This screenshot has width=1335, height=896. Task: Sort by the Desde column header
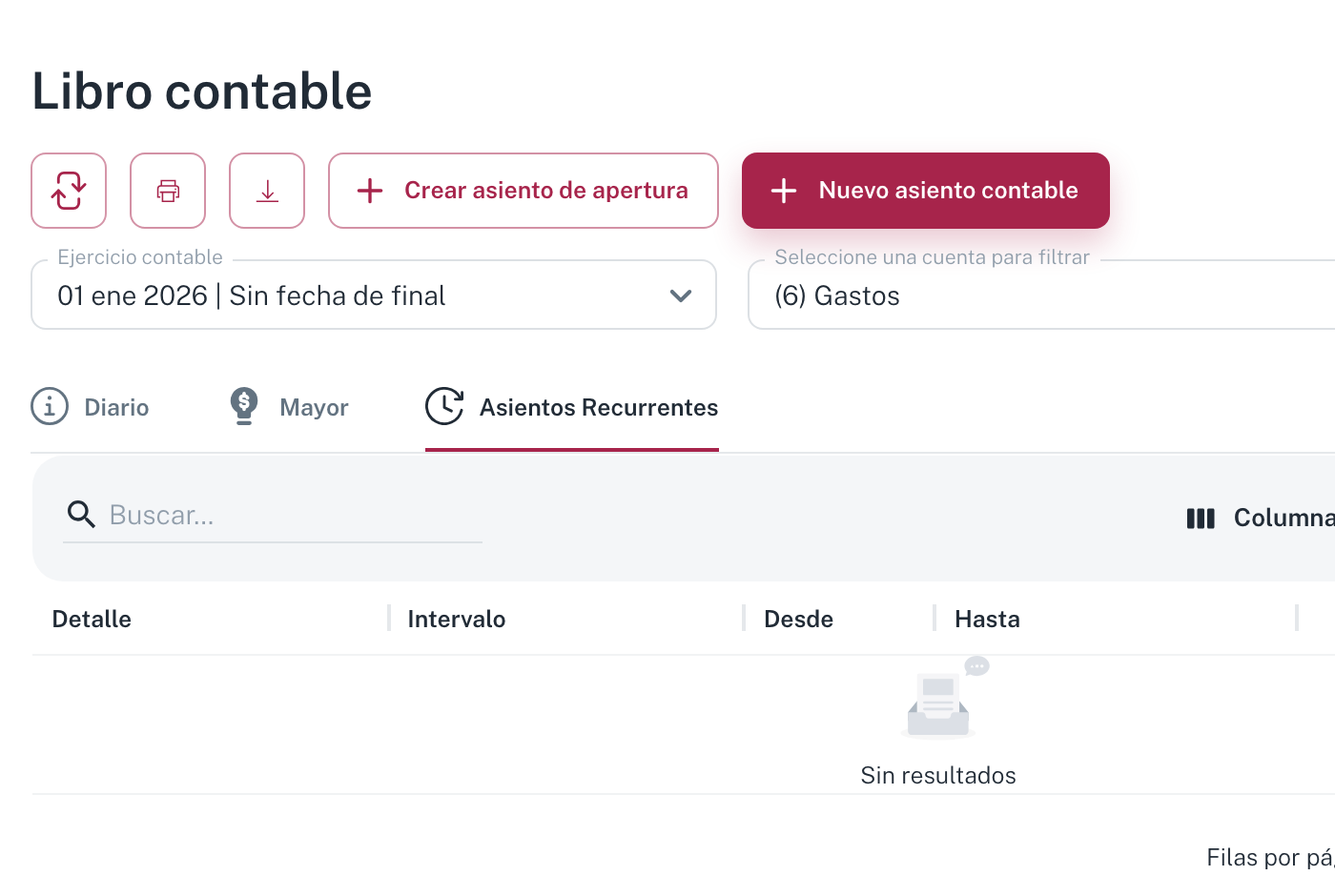(x=799, y=619)
